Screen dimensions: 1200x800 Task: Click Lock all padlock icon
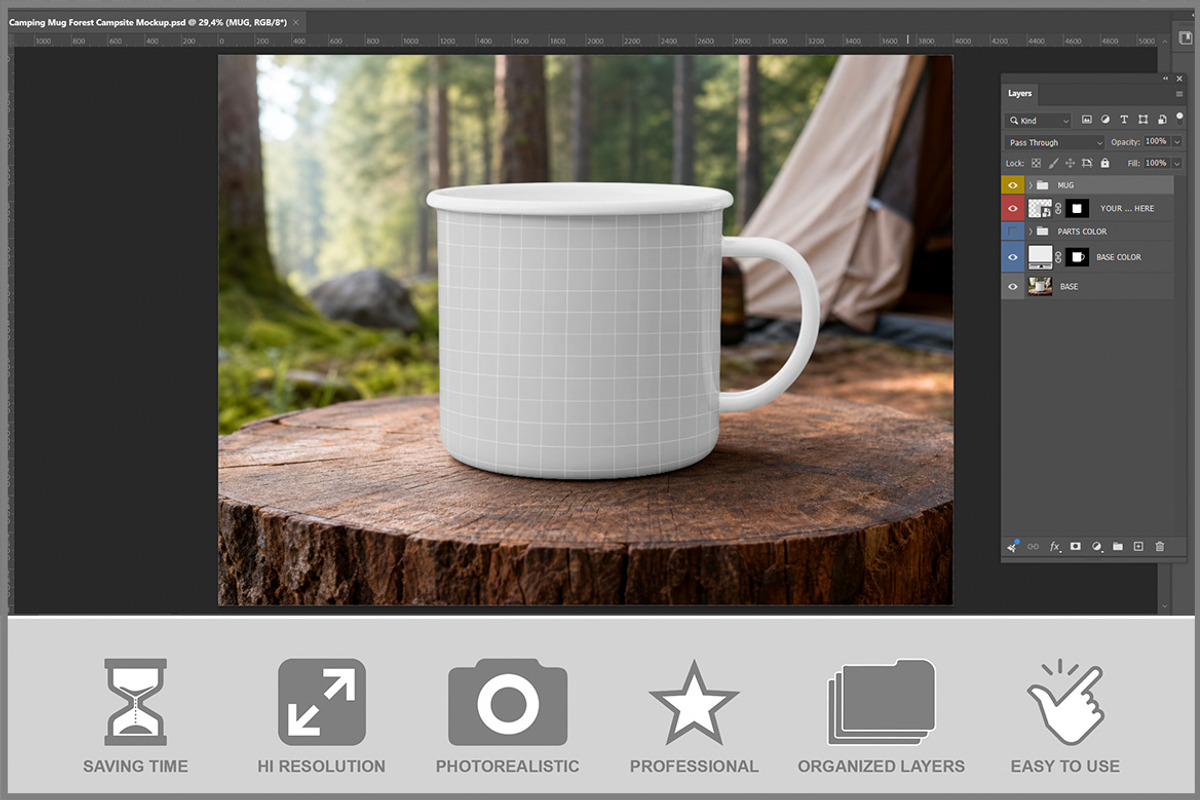click(1105, 163)
